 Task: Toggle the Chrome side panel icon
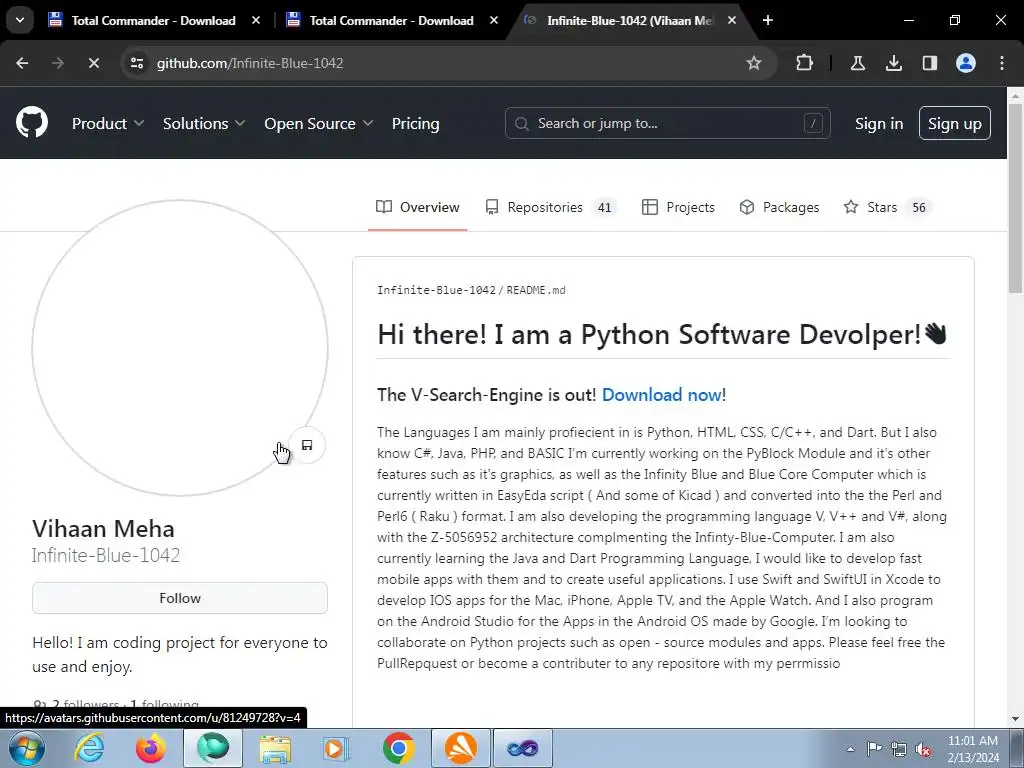[929, 63]
